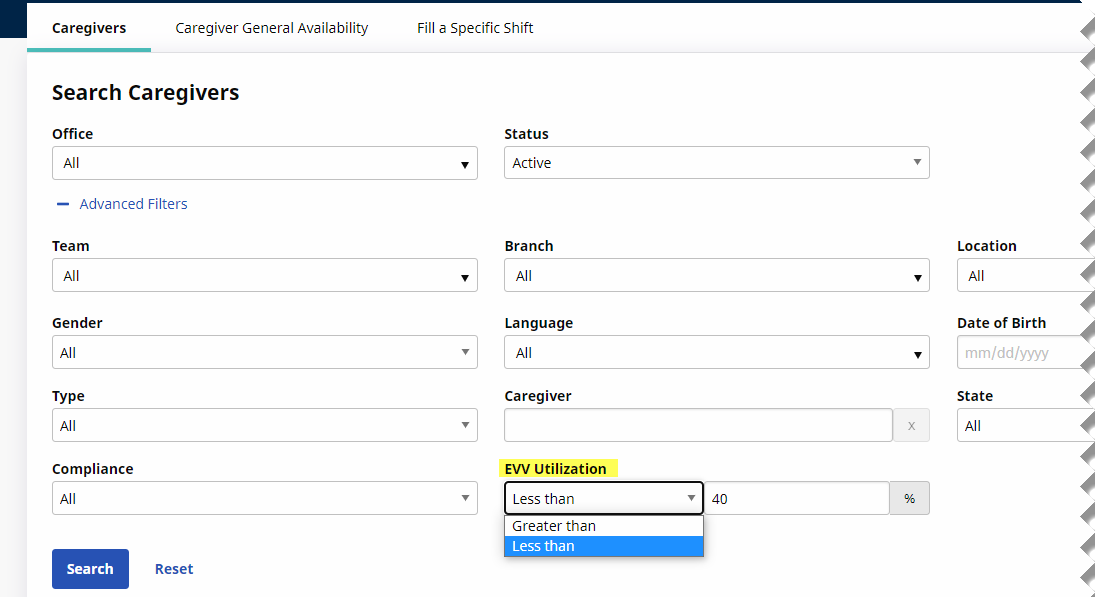Clear Caregiver field with x button
Screen dimensions: 1095x597
coord(911,426)
